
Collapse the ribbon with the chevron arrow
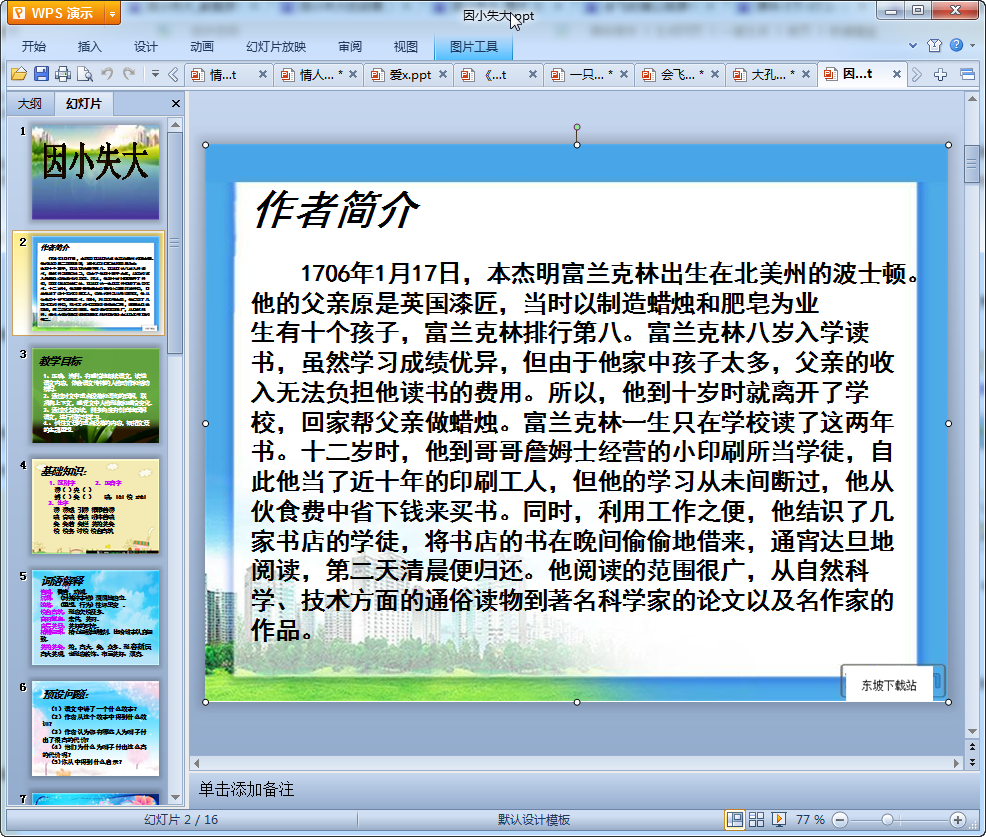pyautogui.click(x=913, y=45)
